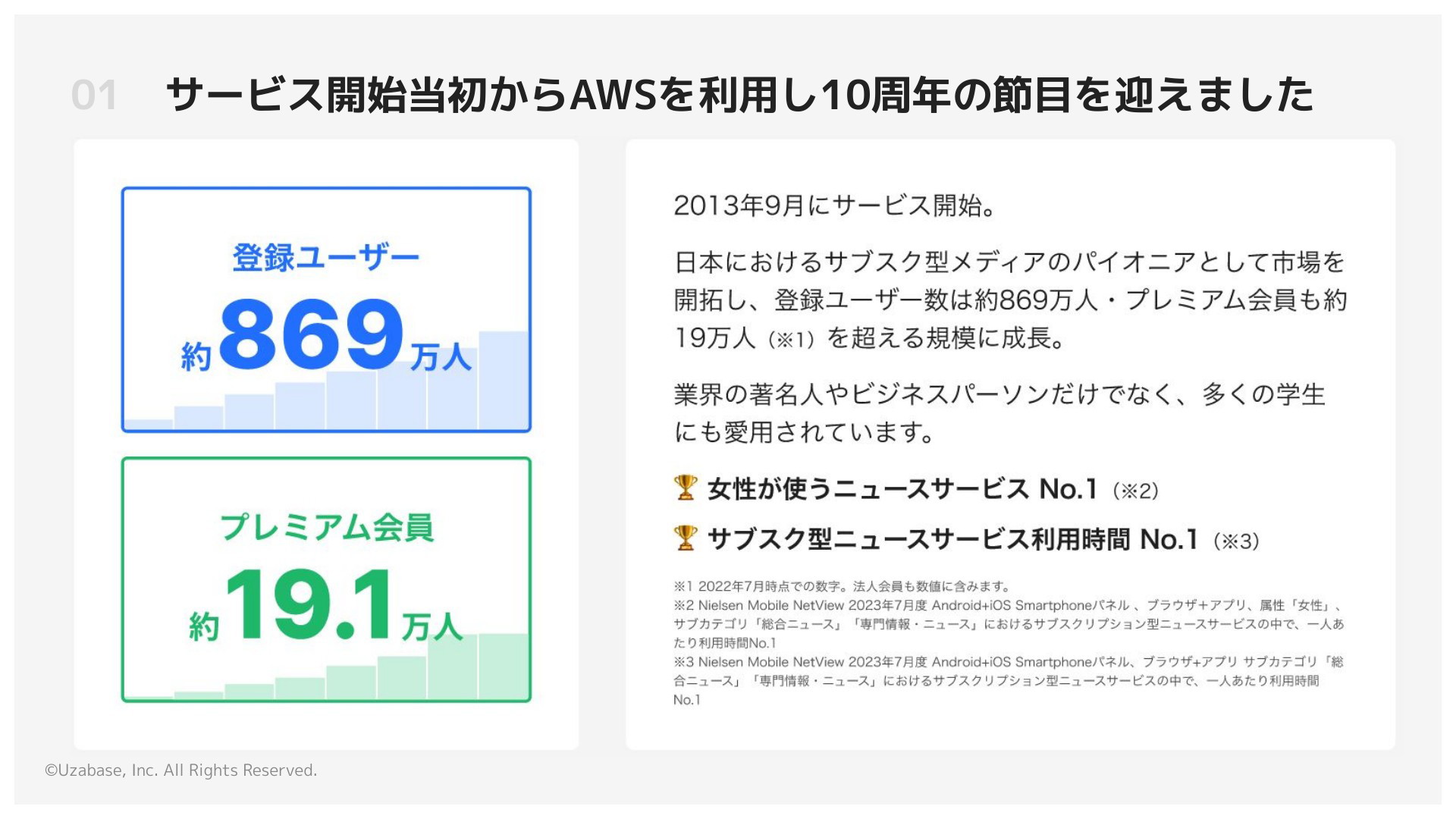This screenshot has height=819, width=1456.
Task: Click the ※2 Nielsen Mobile NetView footnote
Action: [1009, 624]
